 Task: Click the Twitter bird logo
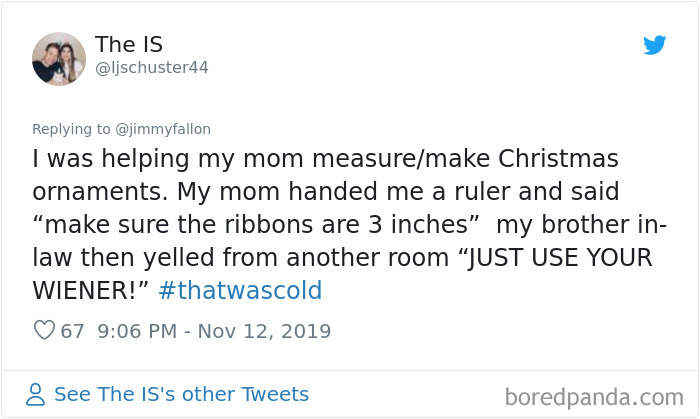pos(654,46)
